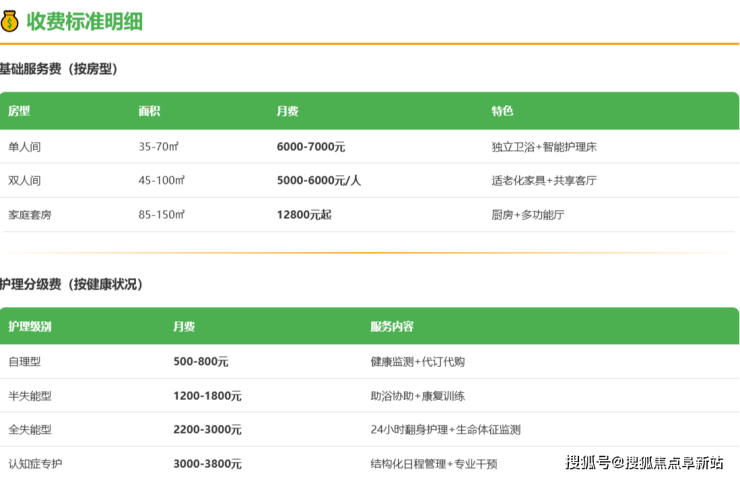Click the 2200-3000元 fee for 全失能型
The width and height of the screenshot is (740, 478).
click(207, 430)
